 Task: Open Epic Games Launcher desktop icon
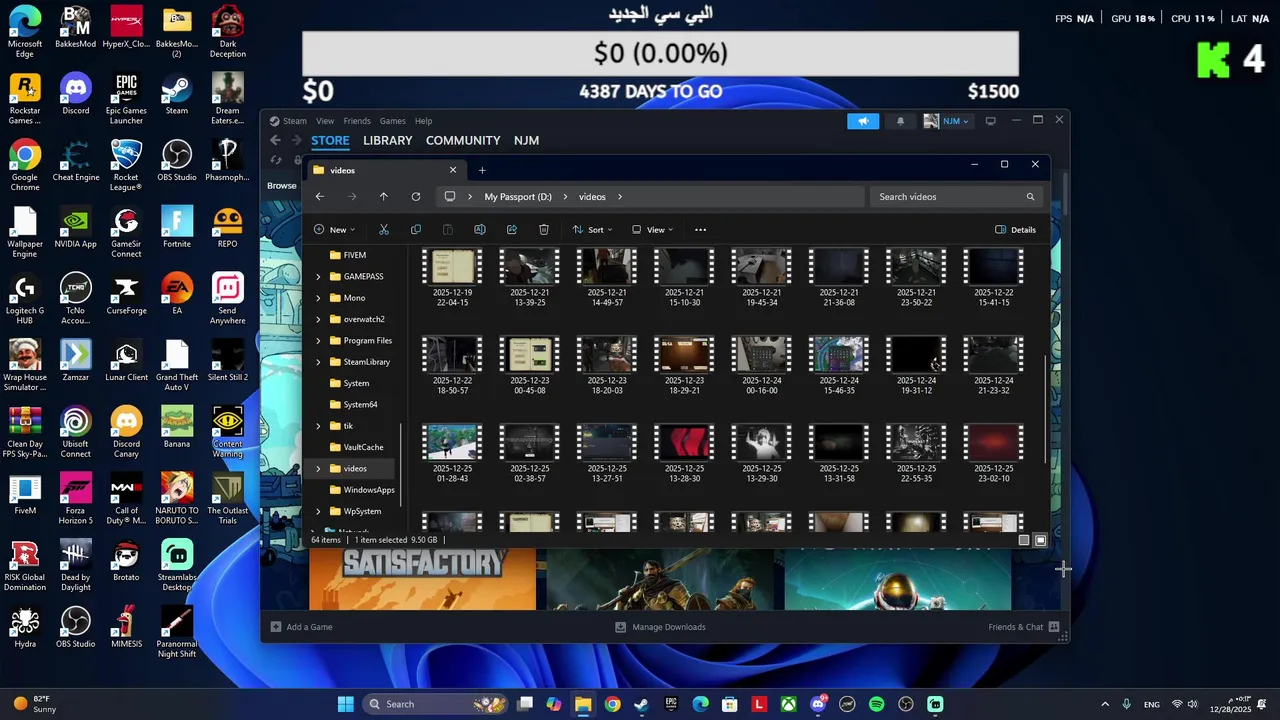coord(126,99)
